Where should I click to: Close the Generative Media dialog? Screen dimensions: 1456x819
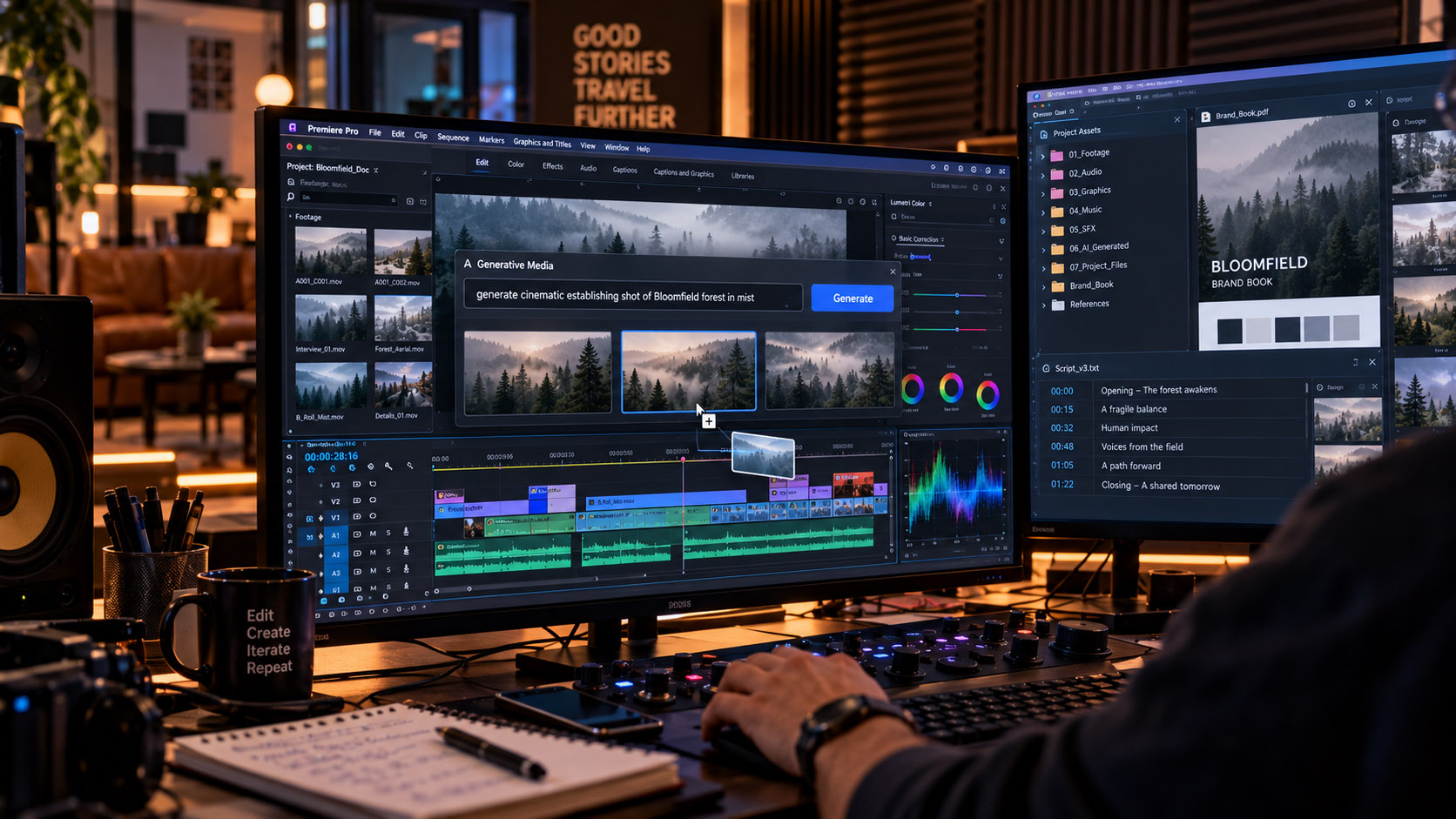pos(893,272)
